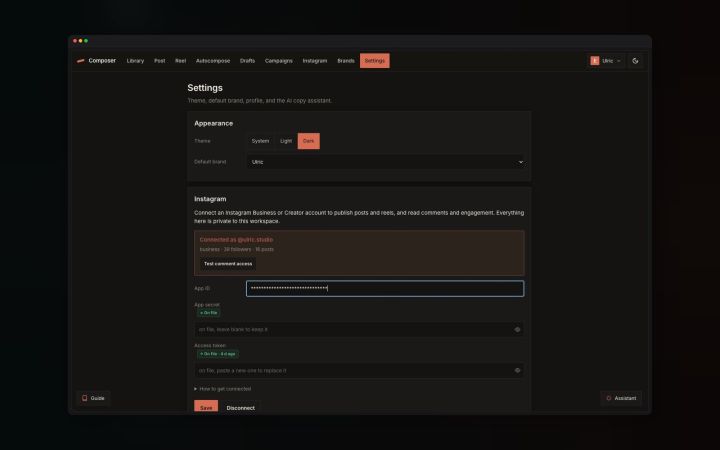Reveal the Access token with eye icon
The image size is (720, 450).
[x=518, y=370]
